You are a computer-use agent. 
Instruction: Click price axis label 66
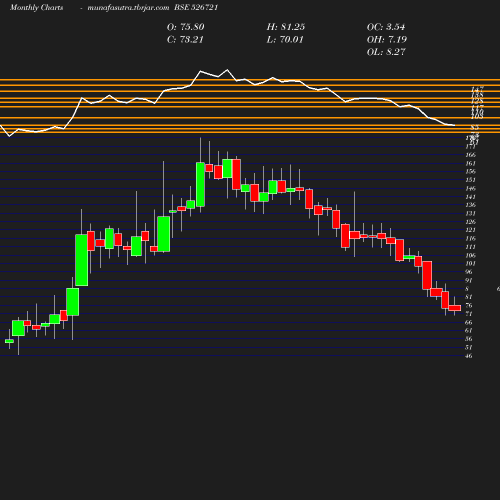(469, 322)
